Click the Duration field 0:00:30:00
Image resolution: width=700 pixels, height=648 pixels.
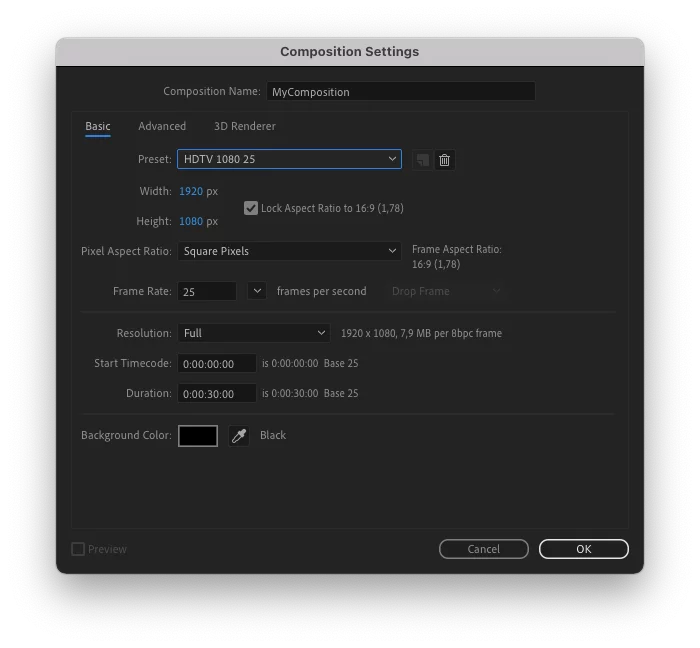click(217, 394)
